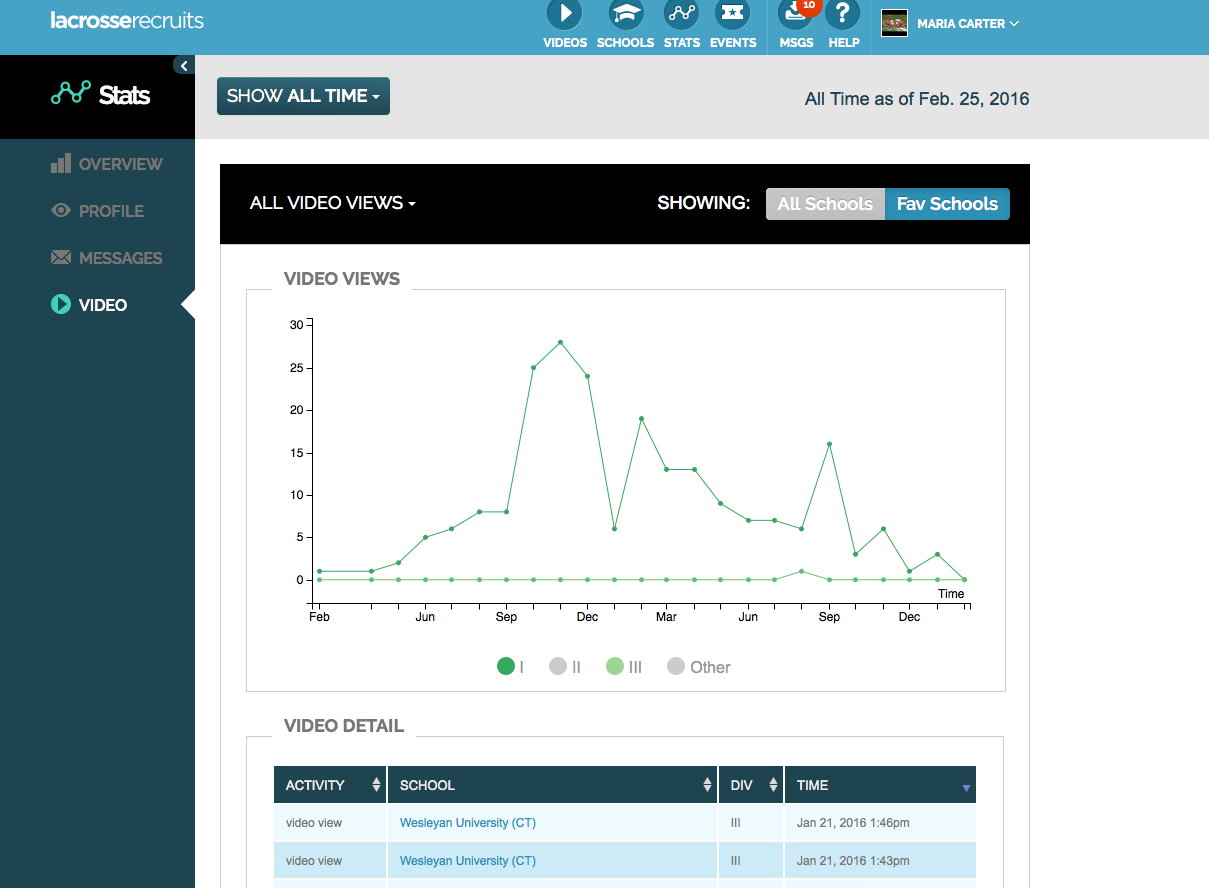Open the Show All Time dropdown
The image size is (1209, 888).
[x=303, y=96]
